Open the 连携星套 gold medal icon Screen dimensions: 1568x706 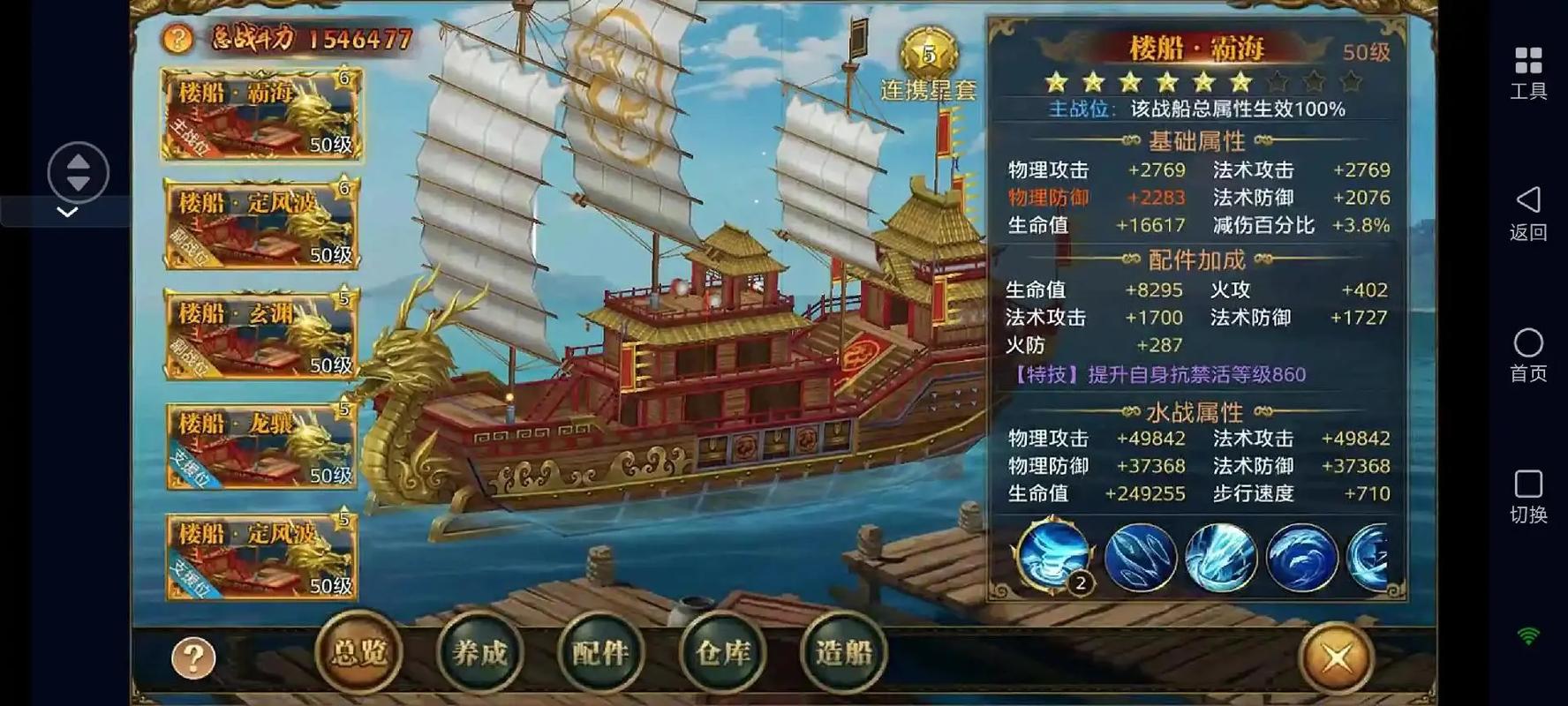pyautogui.click(x=928, y=56)
